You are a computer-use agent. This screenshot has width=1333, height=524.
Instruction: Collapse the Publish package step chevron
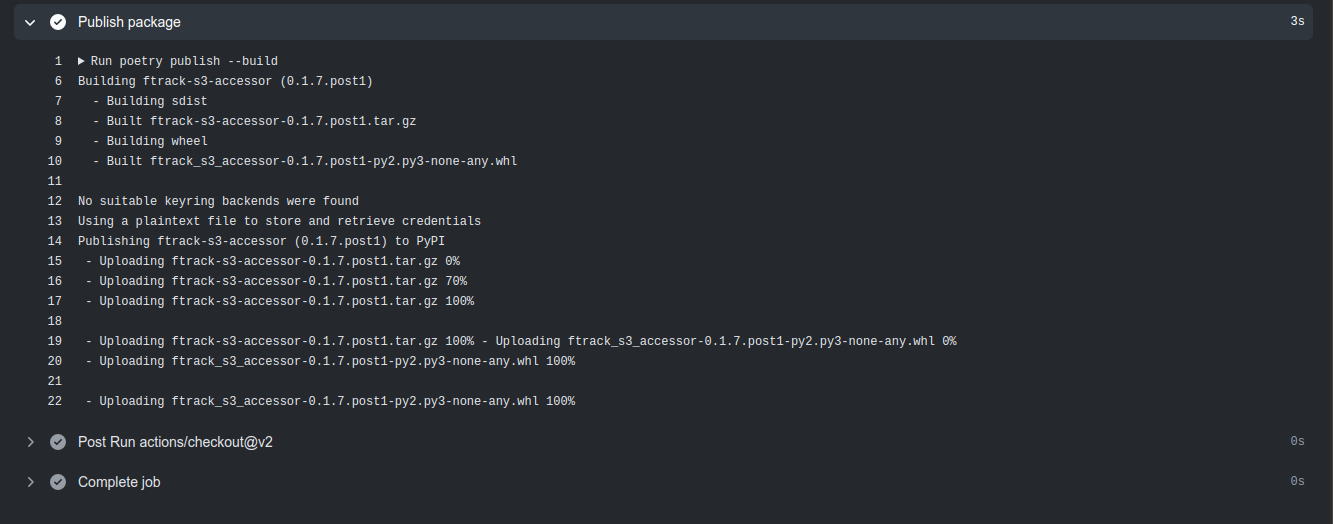click(x=30, y=22)
